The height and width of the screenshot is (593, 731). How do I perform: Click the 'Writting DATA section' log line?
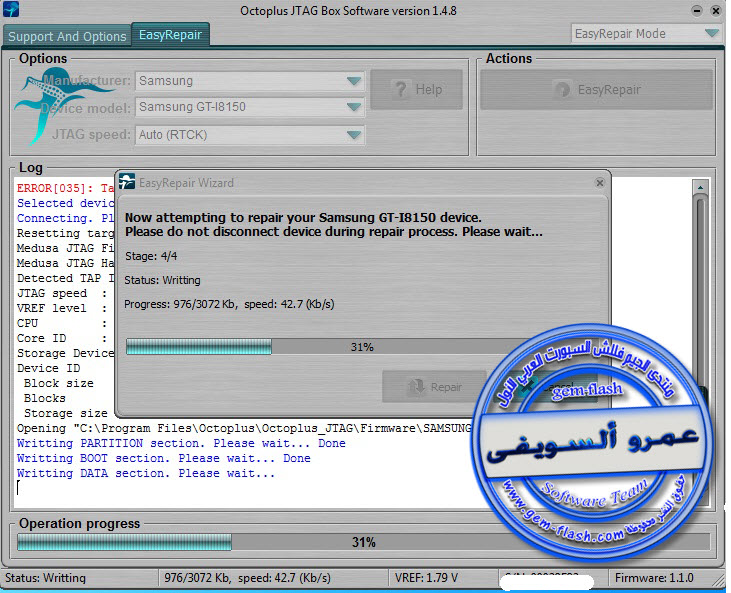146,473
